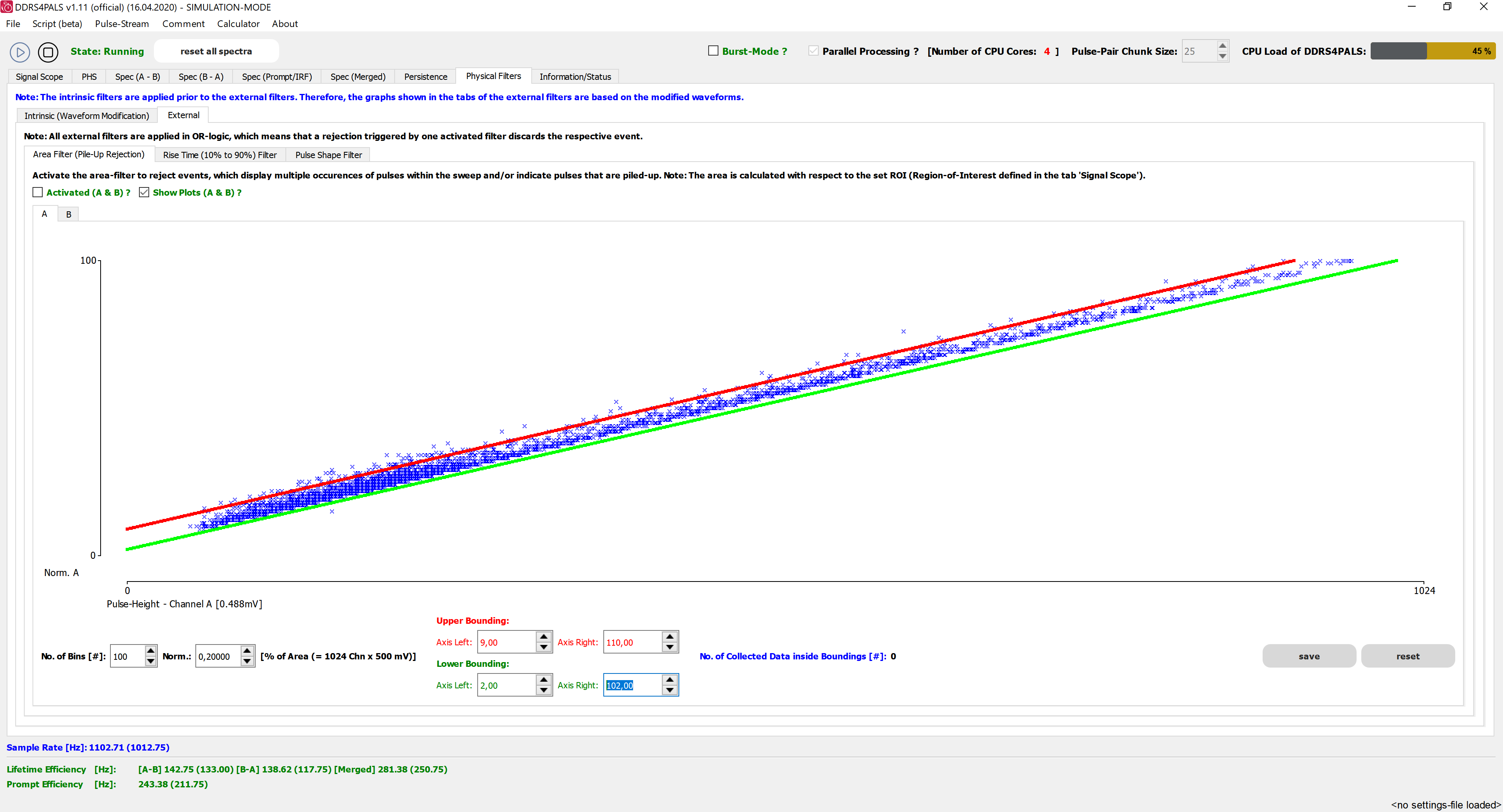
Task: Open the Calculator menu
Action: (x=238, y=24)
